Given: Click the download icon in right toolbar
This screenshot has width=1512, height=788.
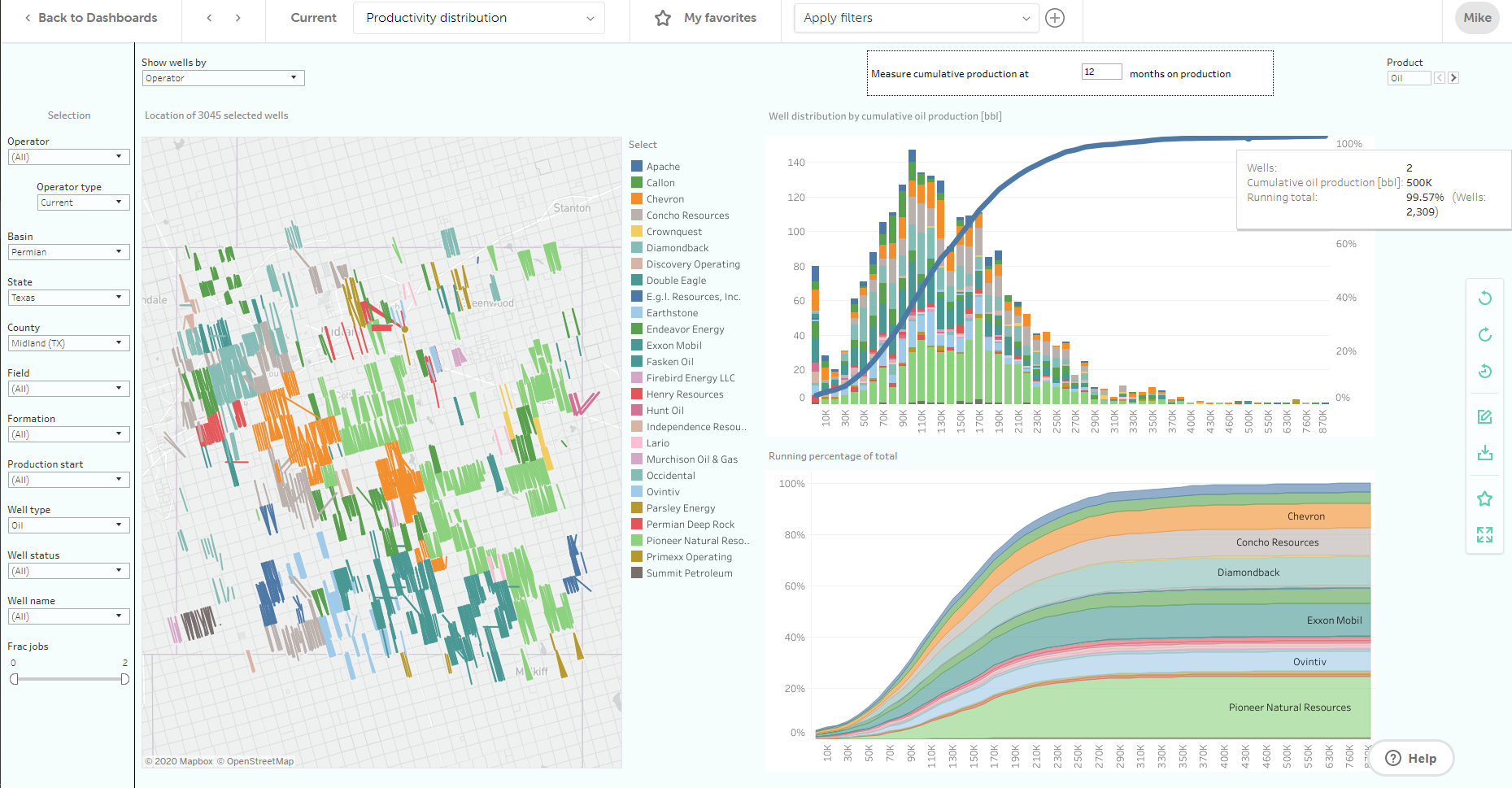Looking at the screenshot, I should point(1484,453).
